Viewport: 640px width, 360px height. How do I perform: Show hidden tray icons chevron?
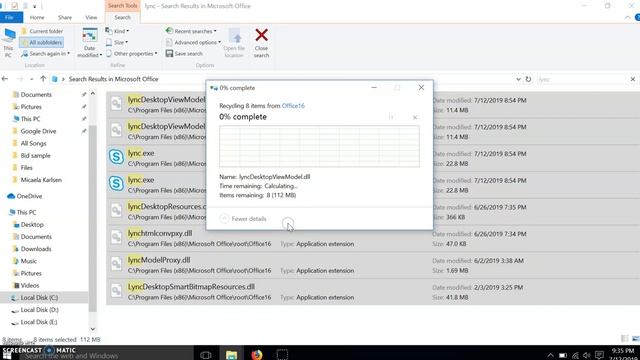coord(551,355)
